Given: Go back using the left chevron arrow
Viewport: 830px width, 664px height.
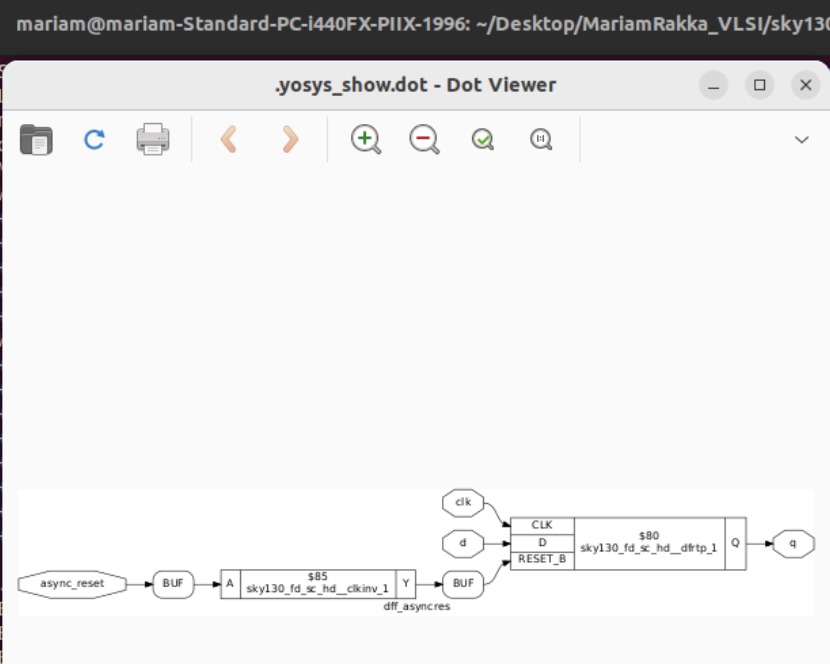Looking at the screenshot, I should click(227, 140).
